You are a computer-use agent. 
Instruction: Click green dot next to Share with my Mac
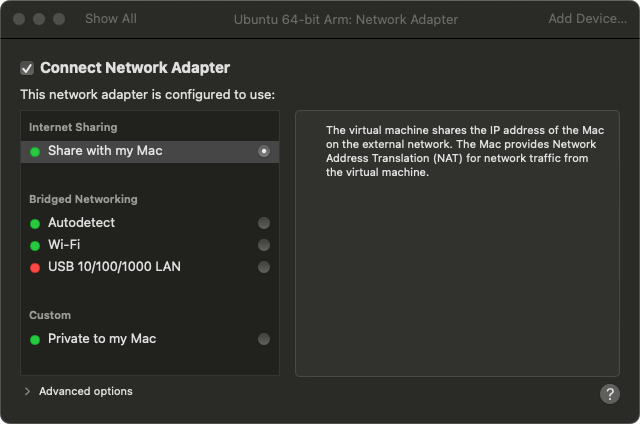35,152
